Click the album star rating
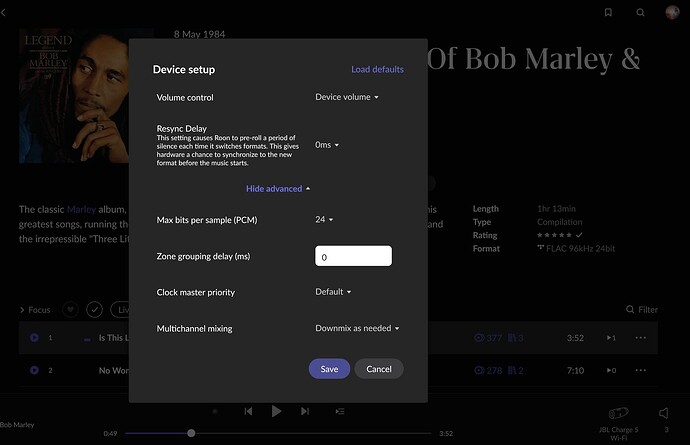The height and width of the screenshot is (445, 690). [554, 235]
